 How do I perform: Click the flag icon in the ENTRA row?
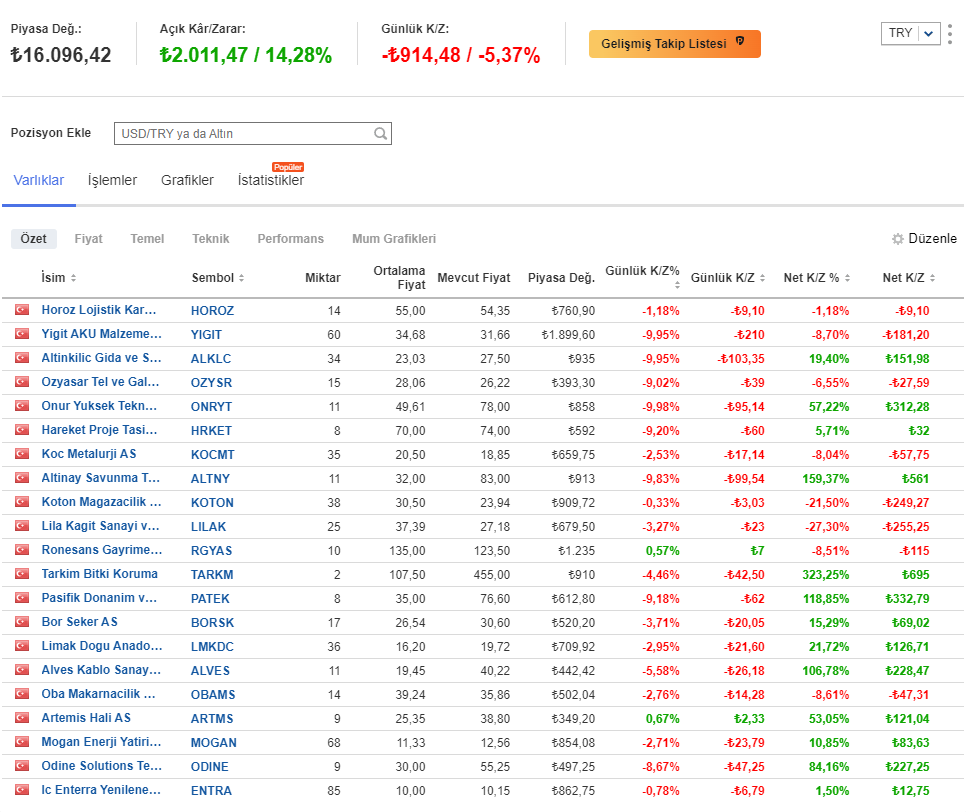pyautogui.click(x=22, y=790)
